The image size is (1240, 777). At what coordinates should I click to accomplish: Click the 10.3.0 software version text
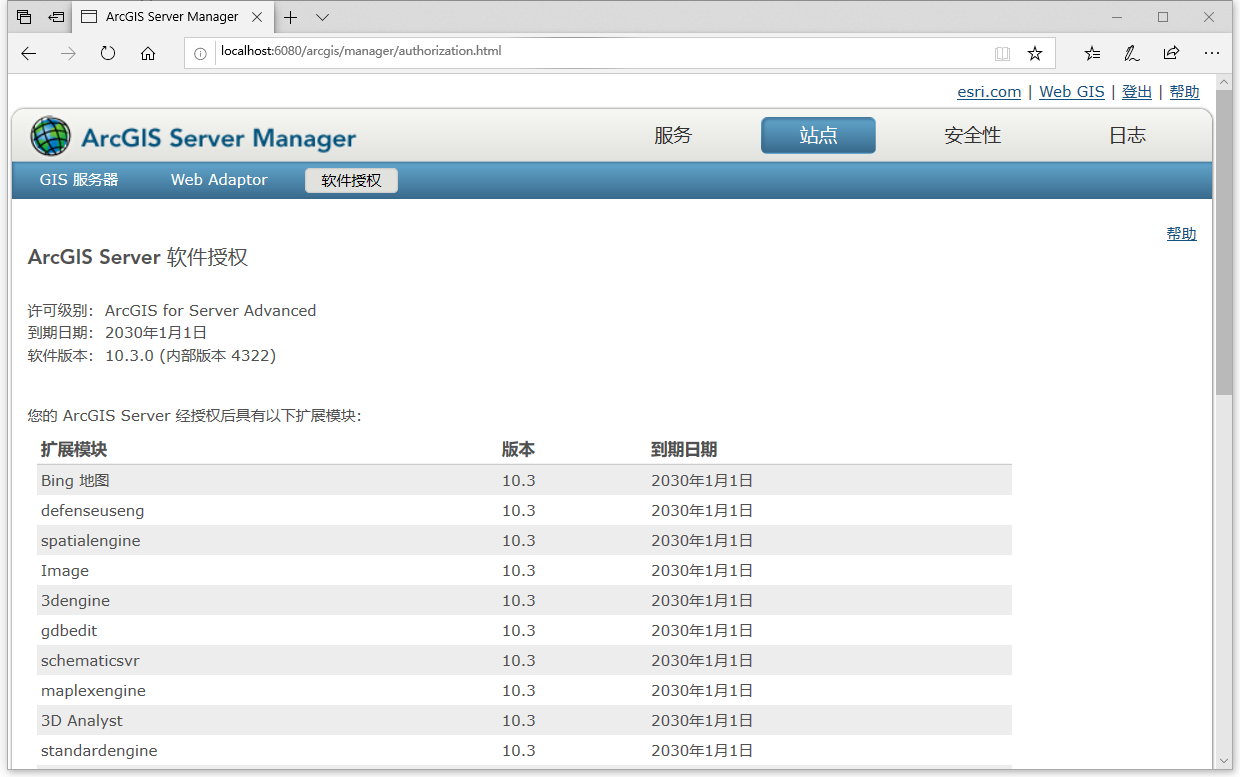tap(190, 355)
